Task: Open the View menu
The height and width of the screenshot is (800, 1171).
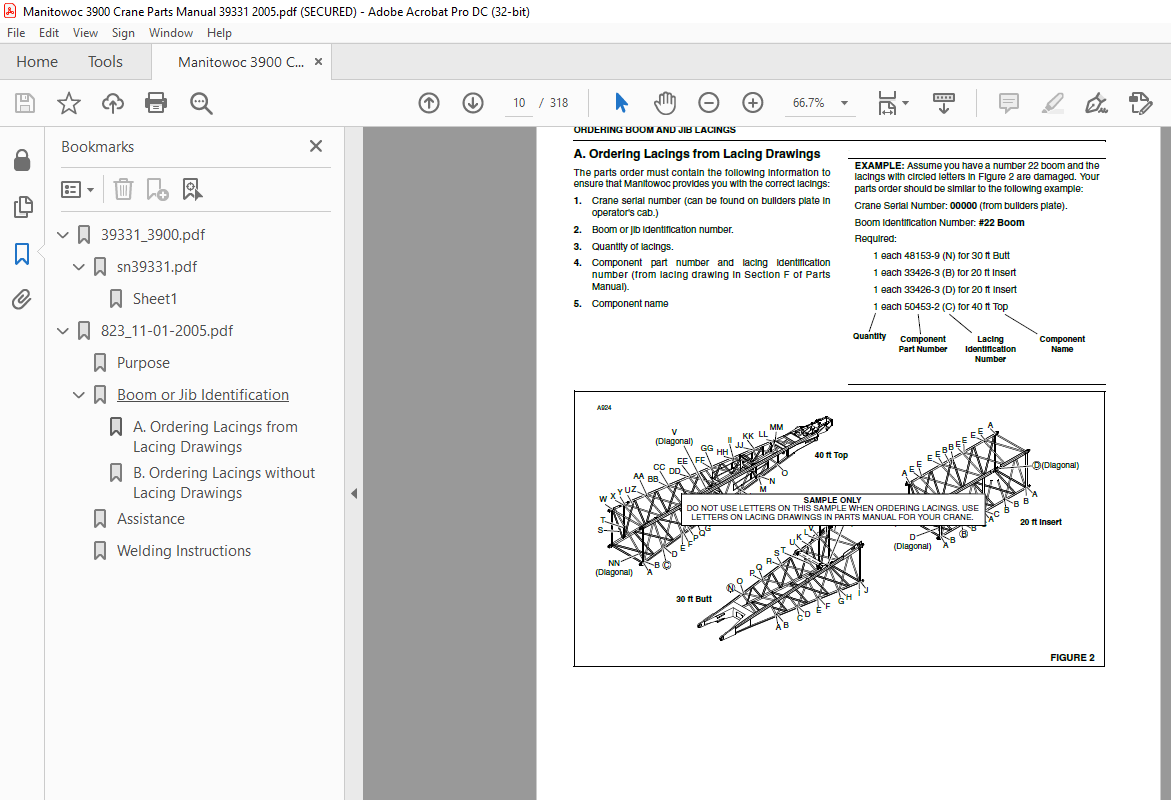Action: [x=85, y=33]
